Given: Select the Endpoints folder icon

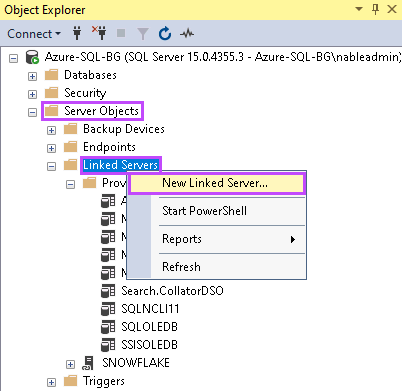Looking at the screenshot, I should tap(70, 147).
